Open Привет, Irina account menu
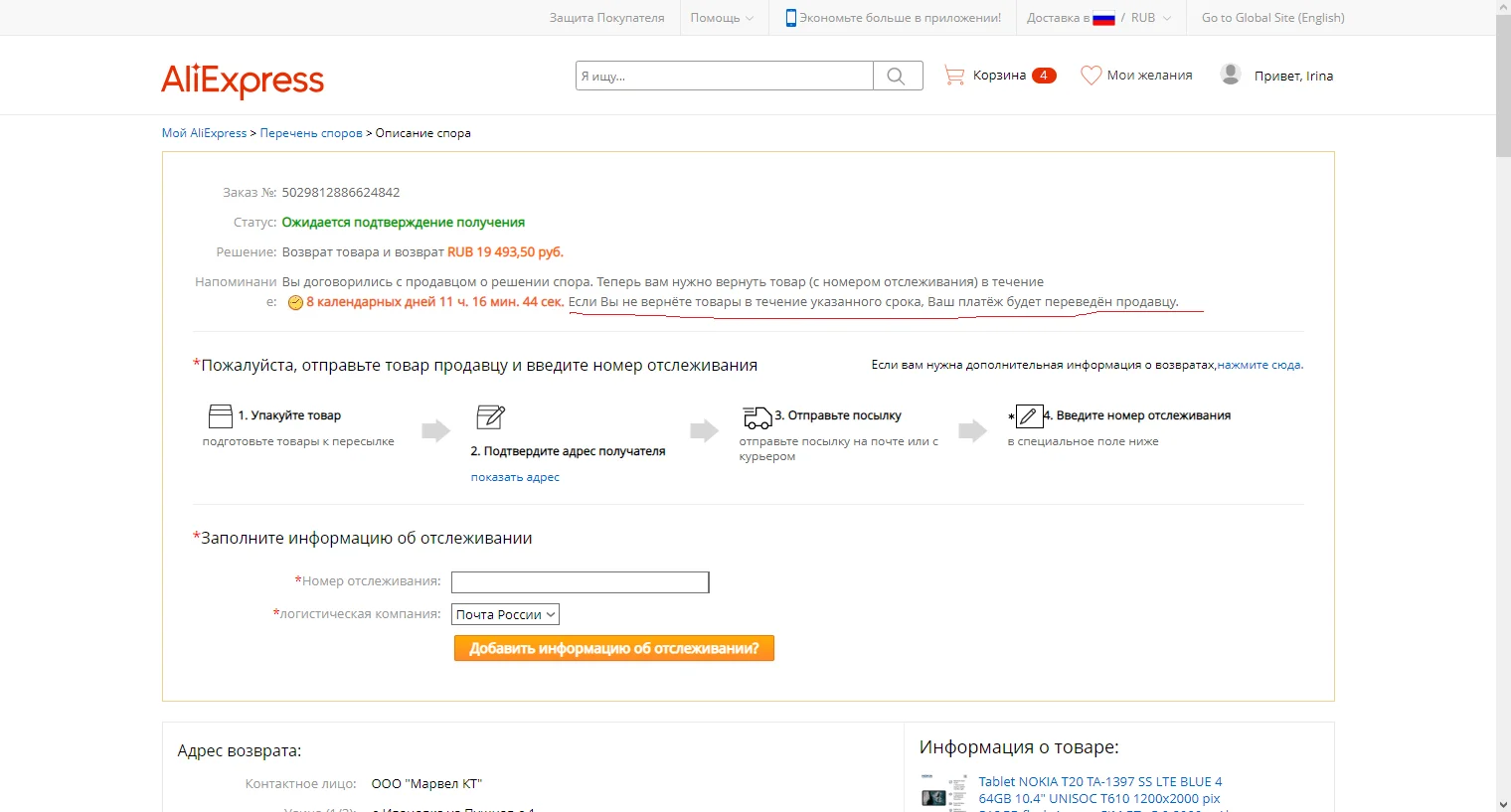 click(1293, 76)
